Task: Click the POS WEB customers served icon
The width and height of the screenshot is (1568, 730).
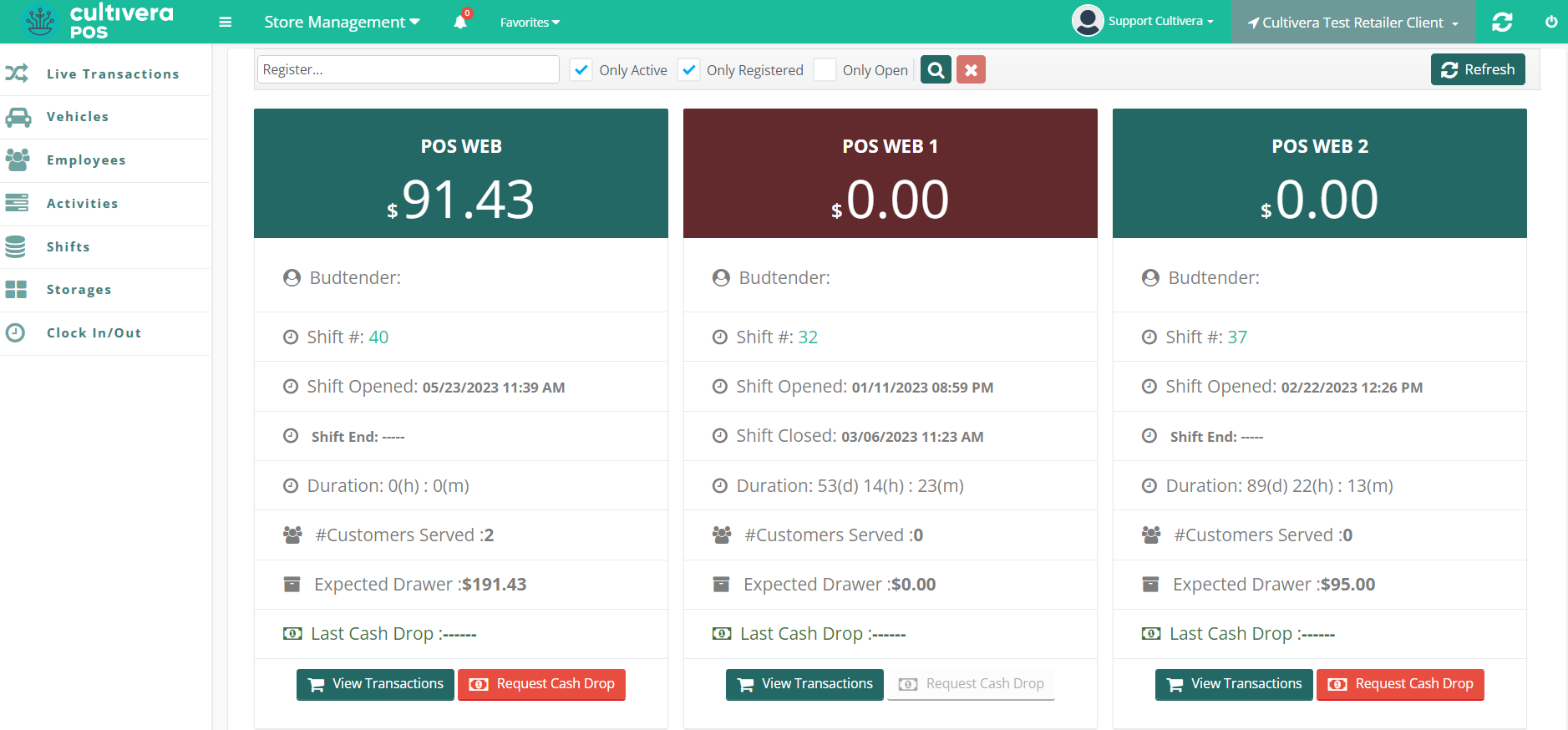Action: point(292,535)
